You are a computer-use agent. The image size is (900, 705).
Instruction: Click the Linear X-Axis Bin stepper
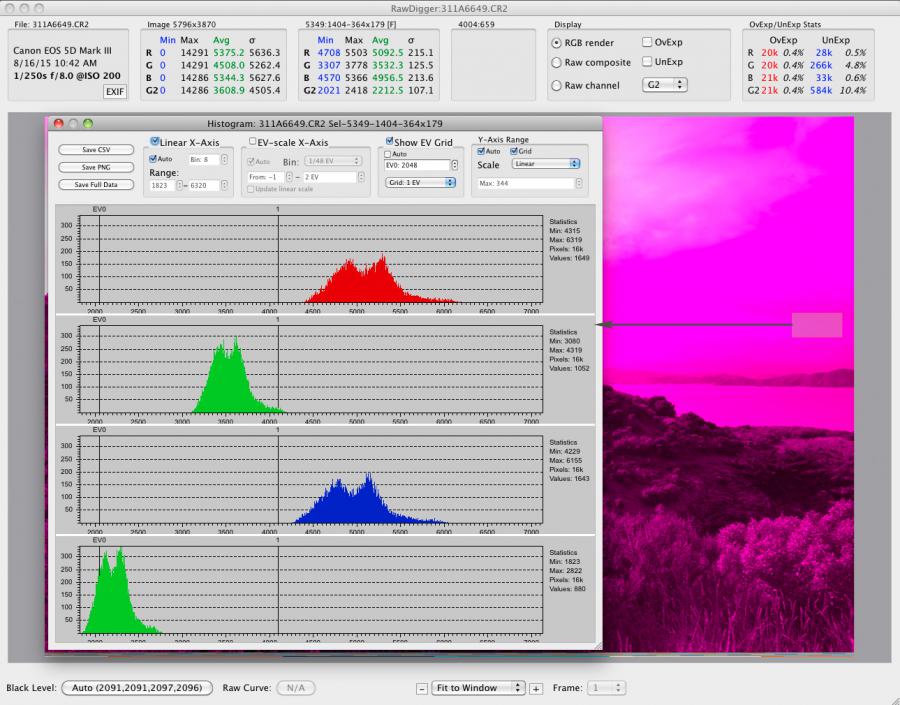tap(226, 159)
